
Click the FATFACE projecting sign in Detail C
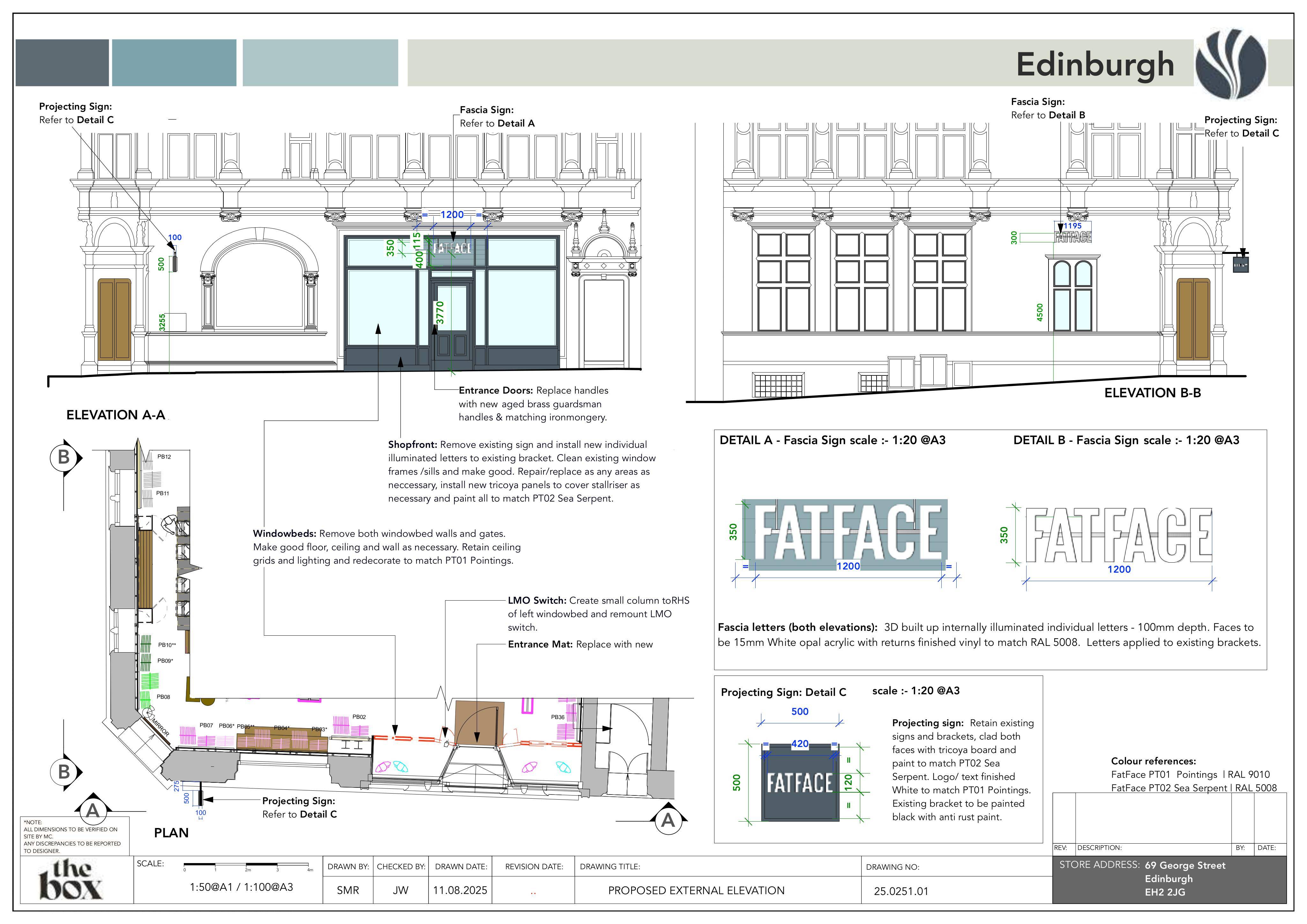pyautogui.click(x=800, y=783)
